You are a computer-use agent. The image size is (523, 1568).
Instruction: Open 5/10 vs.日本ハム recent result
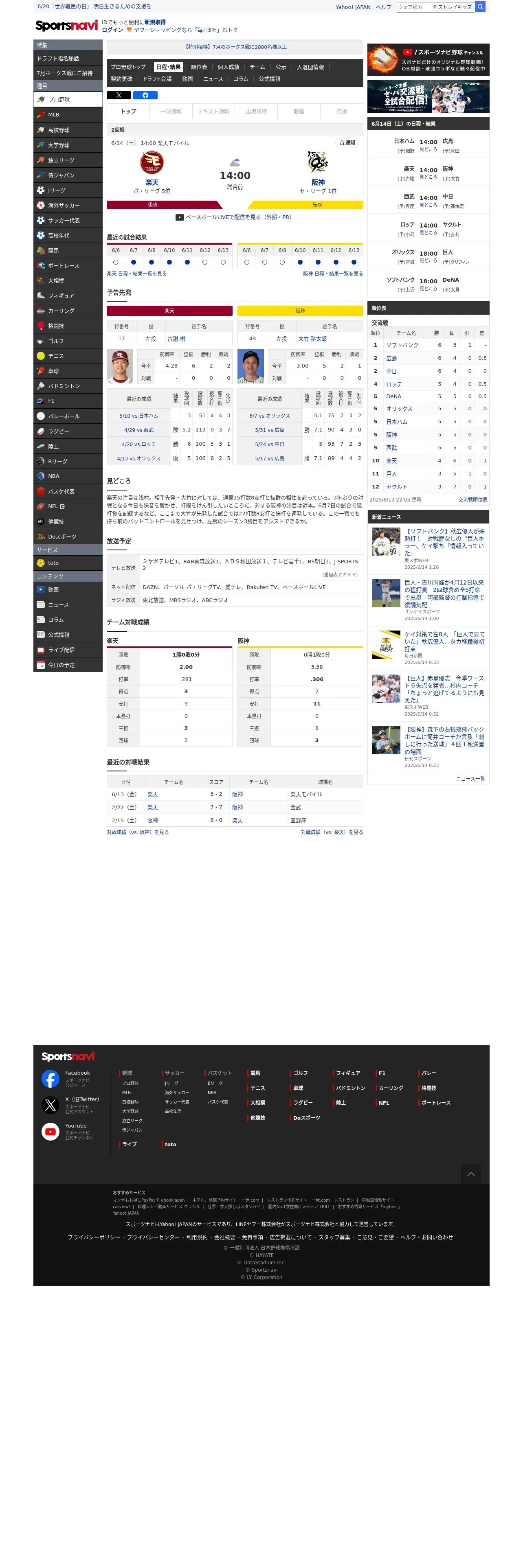pyautogui.click(x=139, y=416)
